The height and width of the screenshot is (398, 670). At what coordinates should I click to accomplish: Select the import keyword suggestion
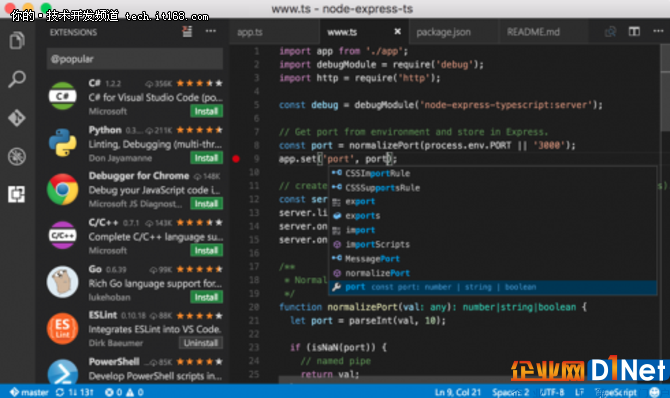coord(493,230)
